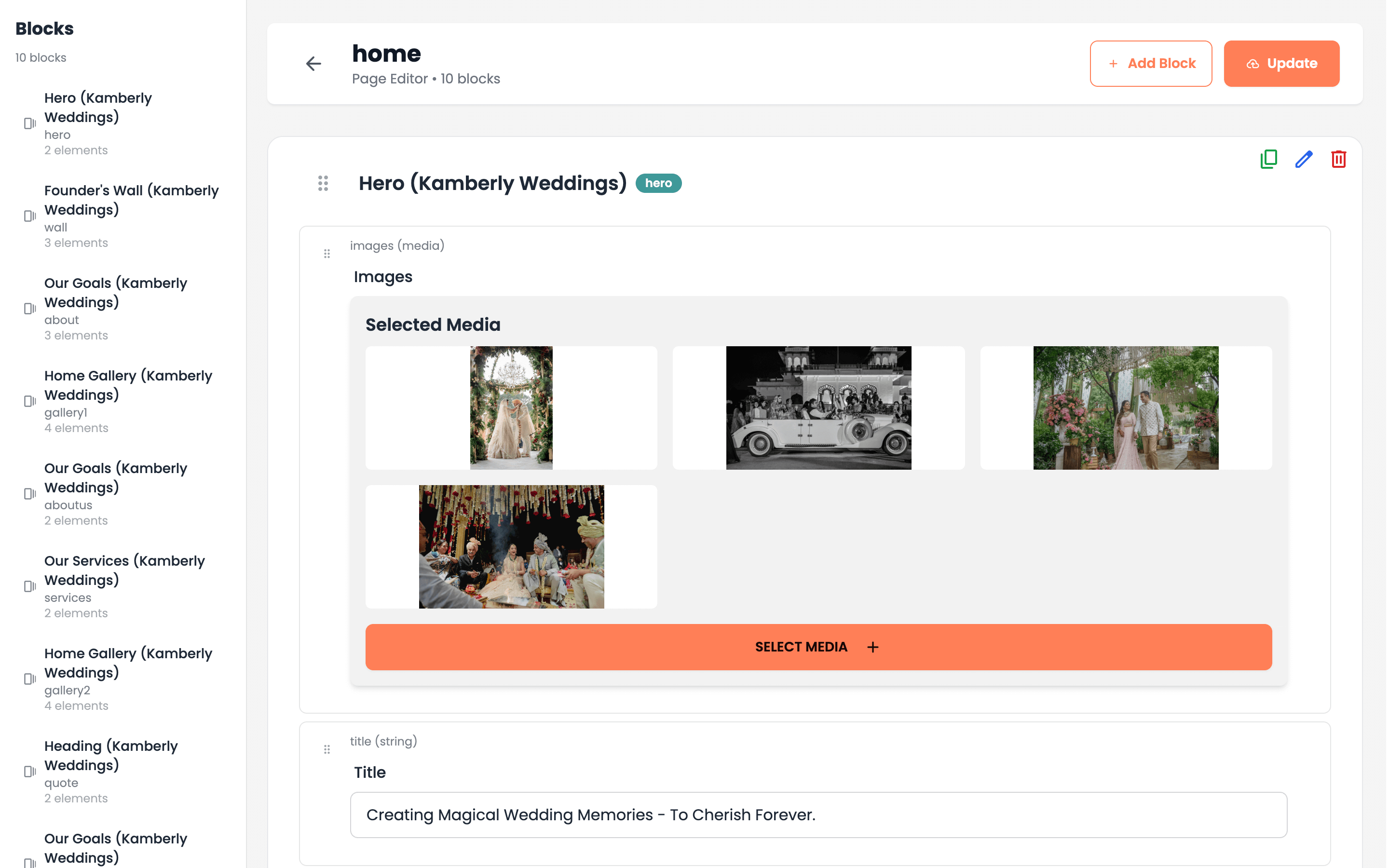The width and height of the screenshot is (1389, 868).
Task: Click the drag handle of the title (string) field
Action: [327, 749]
